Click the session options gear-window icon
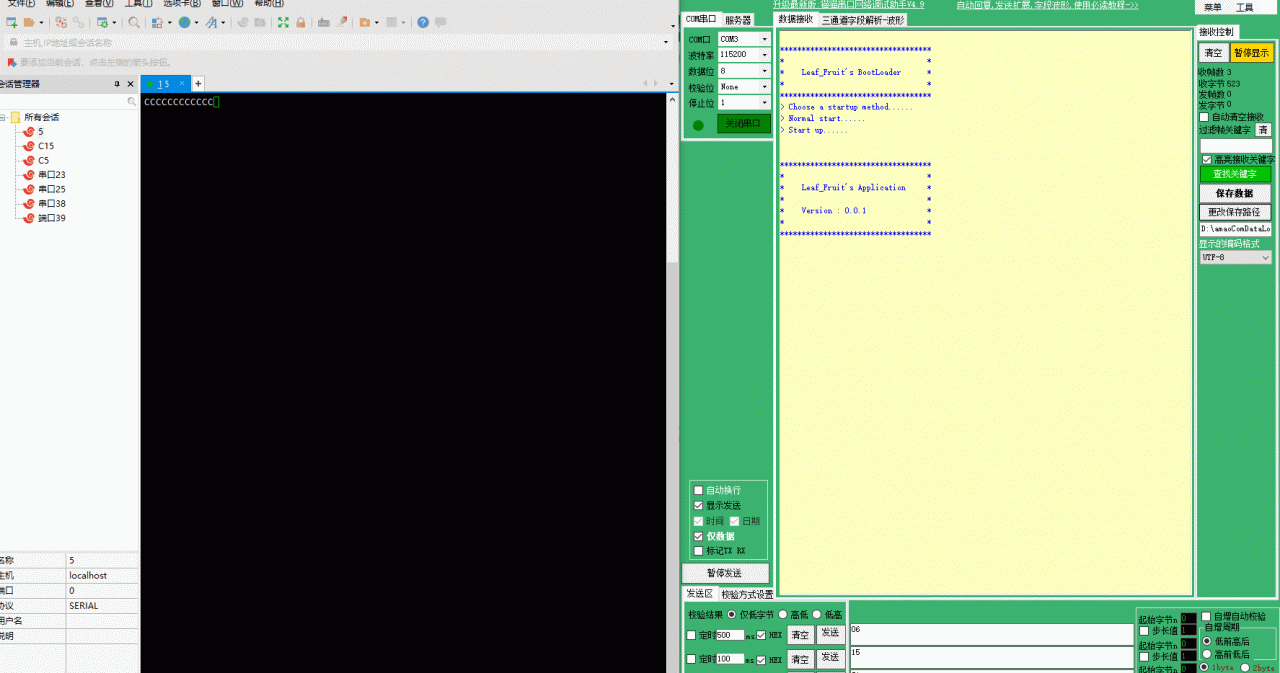Screen dimensions: 1280x673 (x=102, y=22)
